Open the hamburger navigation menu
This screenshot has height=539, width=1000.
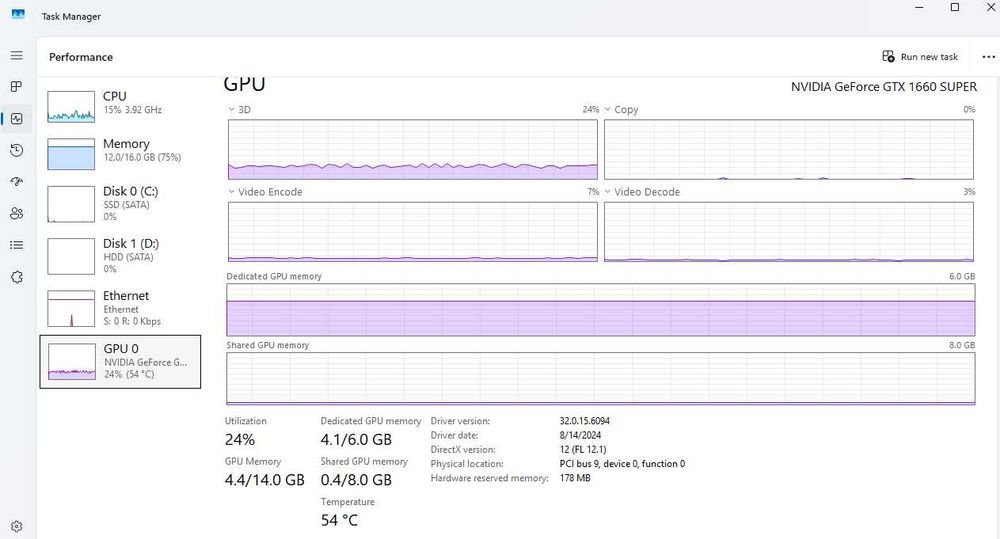(16, 55)
